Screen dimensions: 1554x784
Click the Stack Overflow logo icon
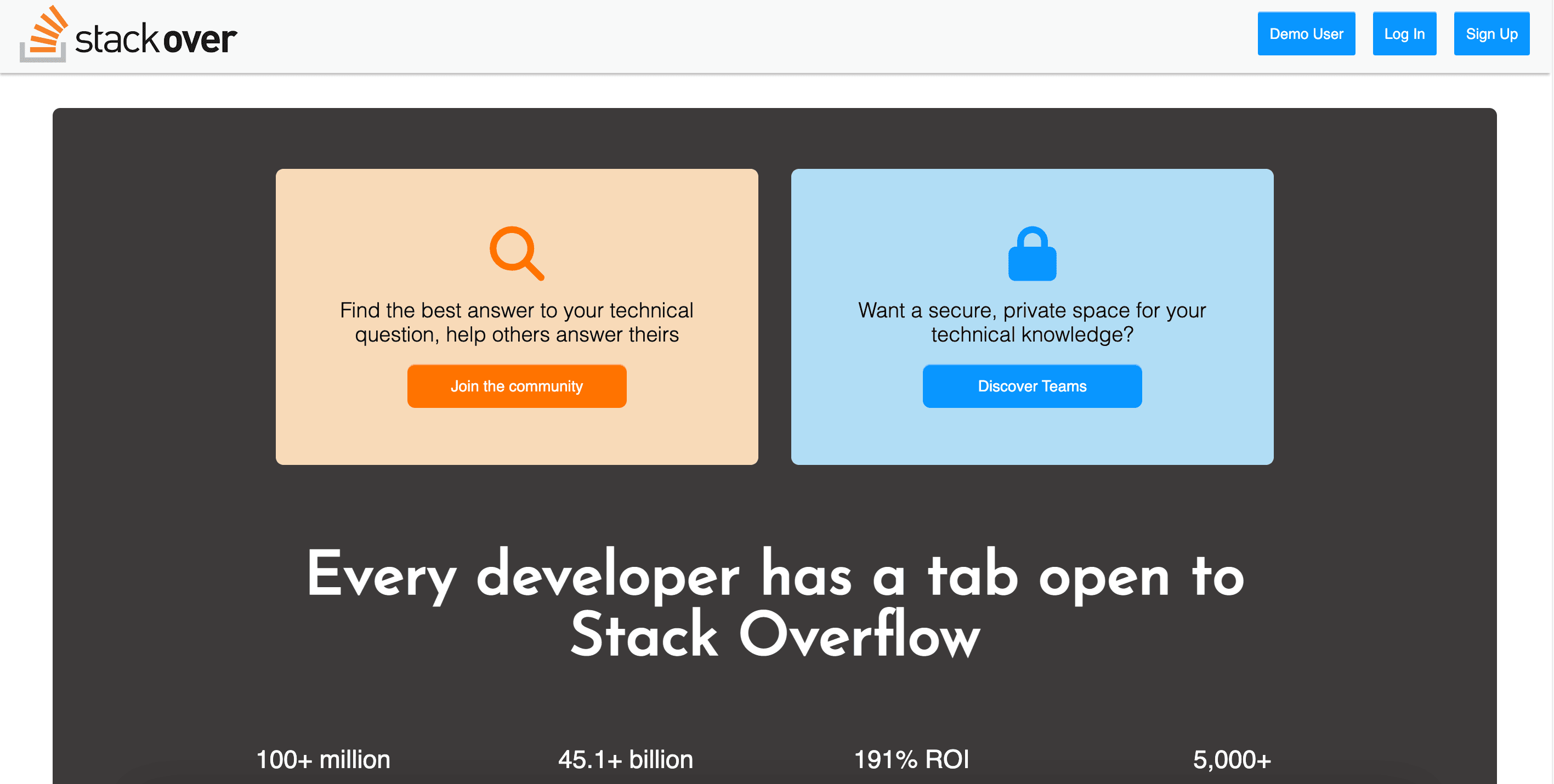tap(43, 34)
